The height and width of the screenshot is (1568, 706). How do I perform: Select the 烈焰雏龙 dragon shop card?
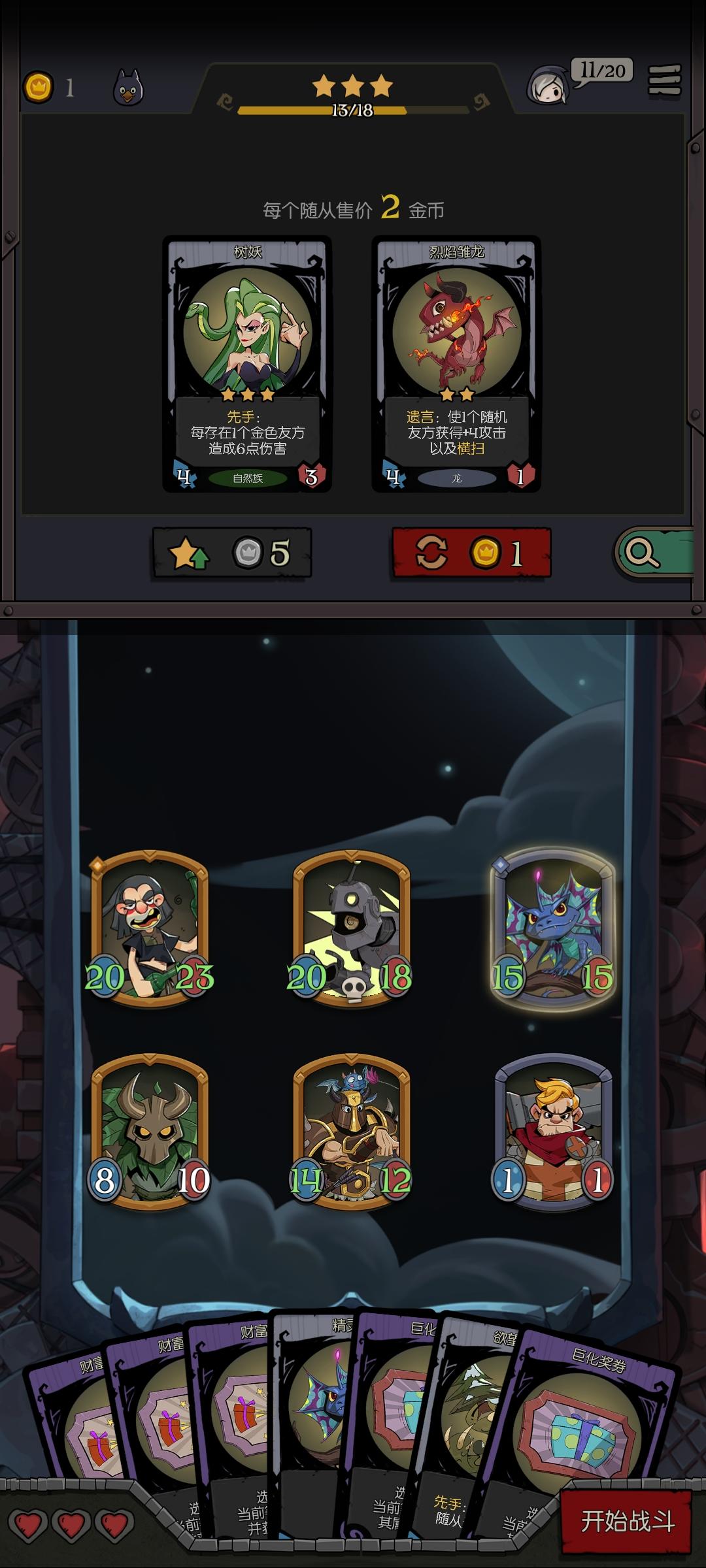pyautogui.click(x=456, y=364)
